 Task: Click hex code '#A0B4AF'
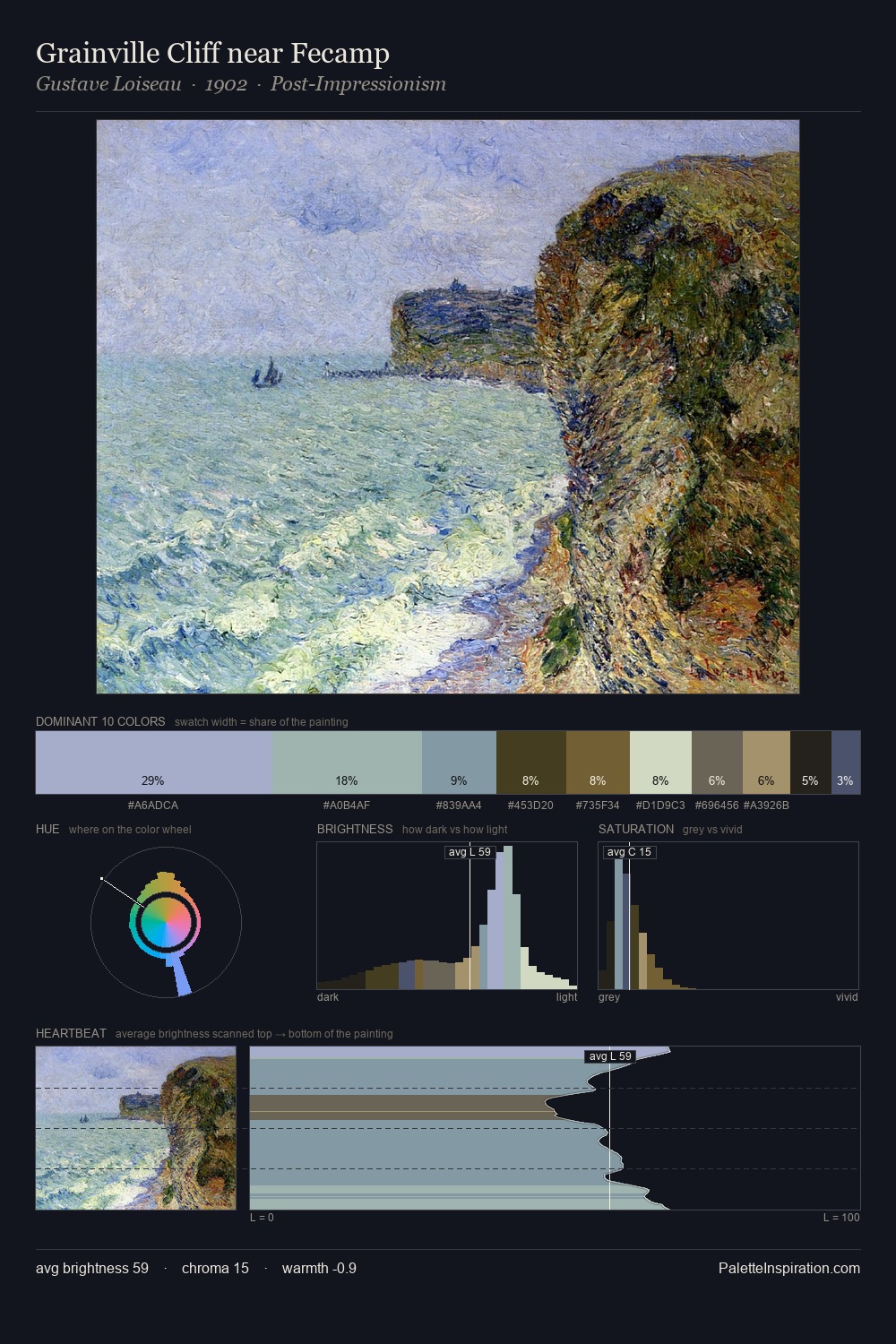347,805
